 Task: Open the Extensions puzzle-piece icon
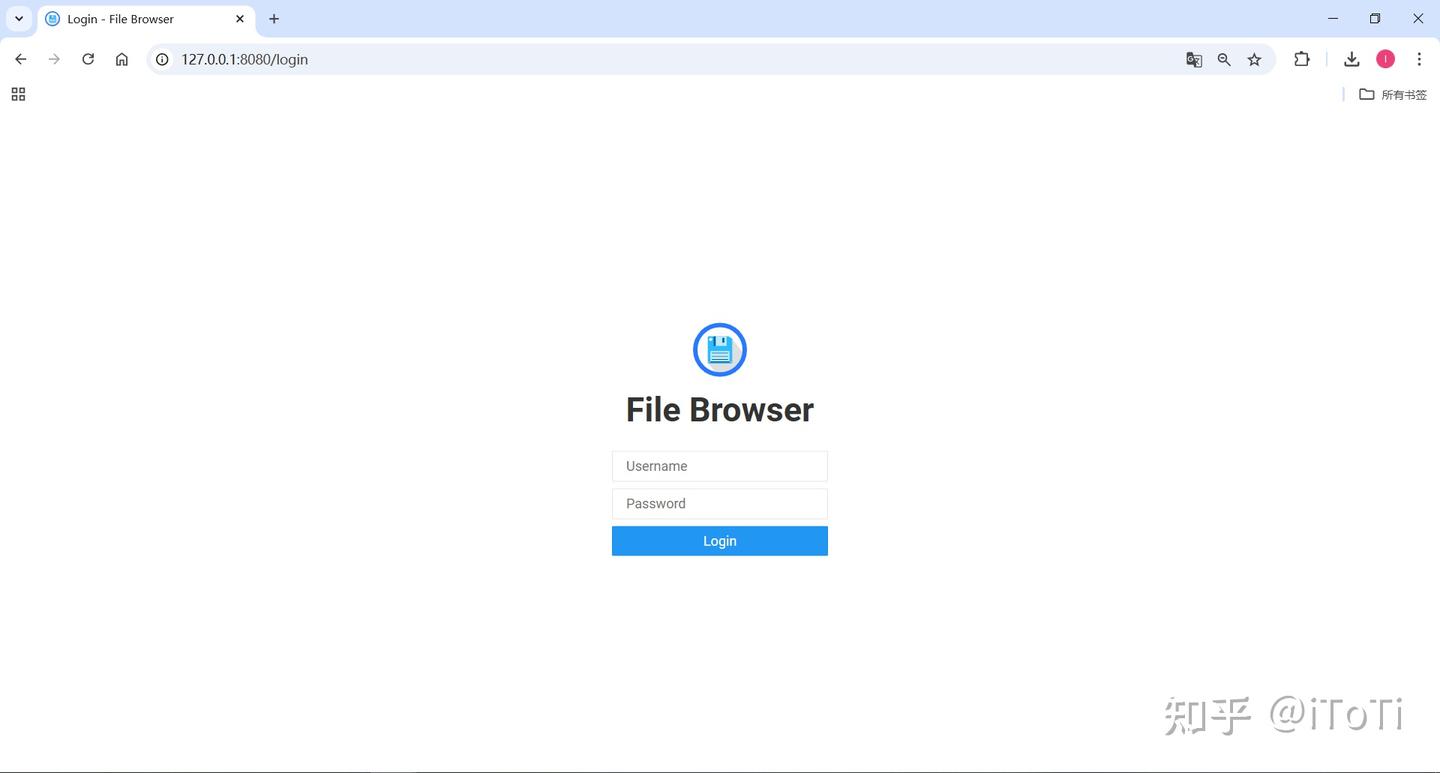tap(1301, 59)
